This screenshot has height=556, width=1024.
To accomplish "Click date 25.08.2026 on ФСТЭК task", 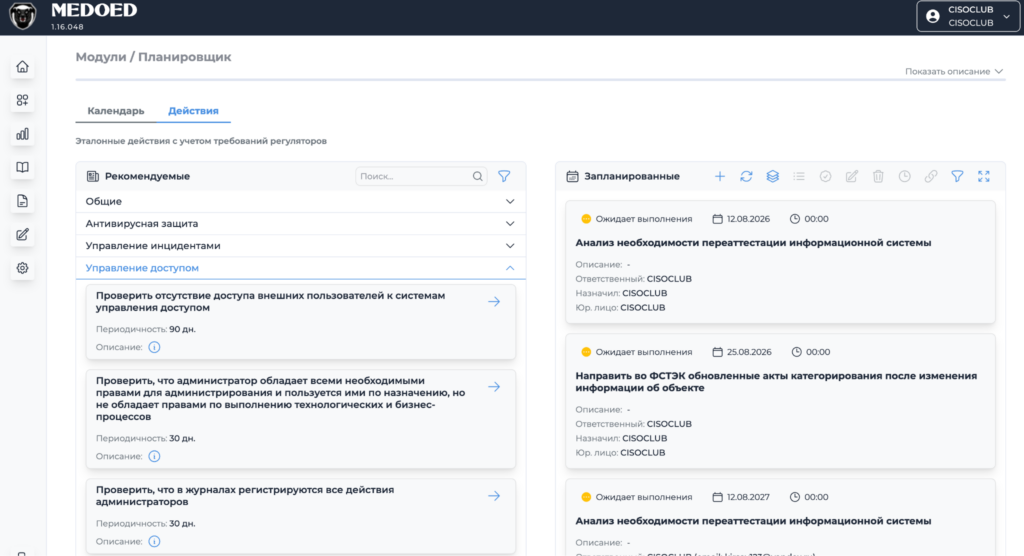I will pyautogui.click(x=749, y=352).
